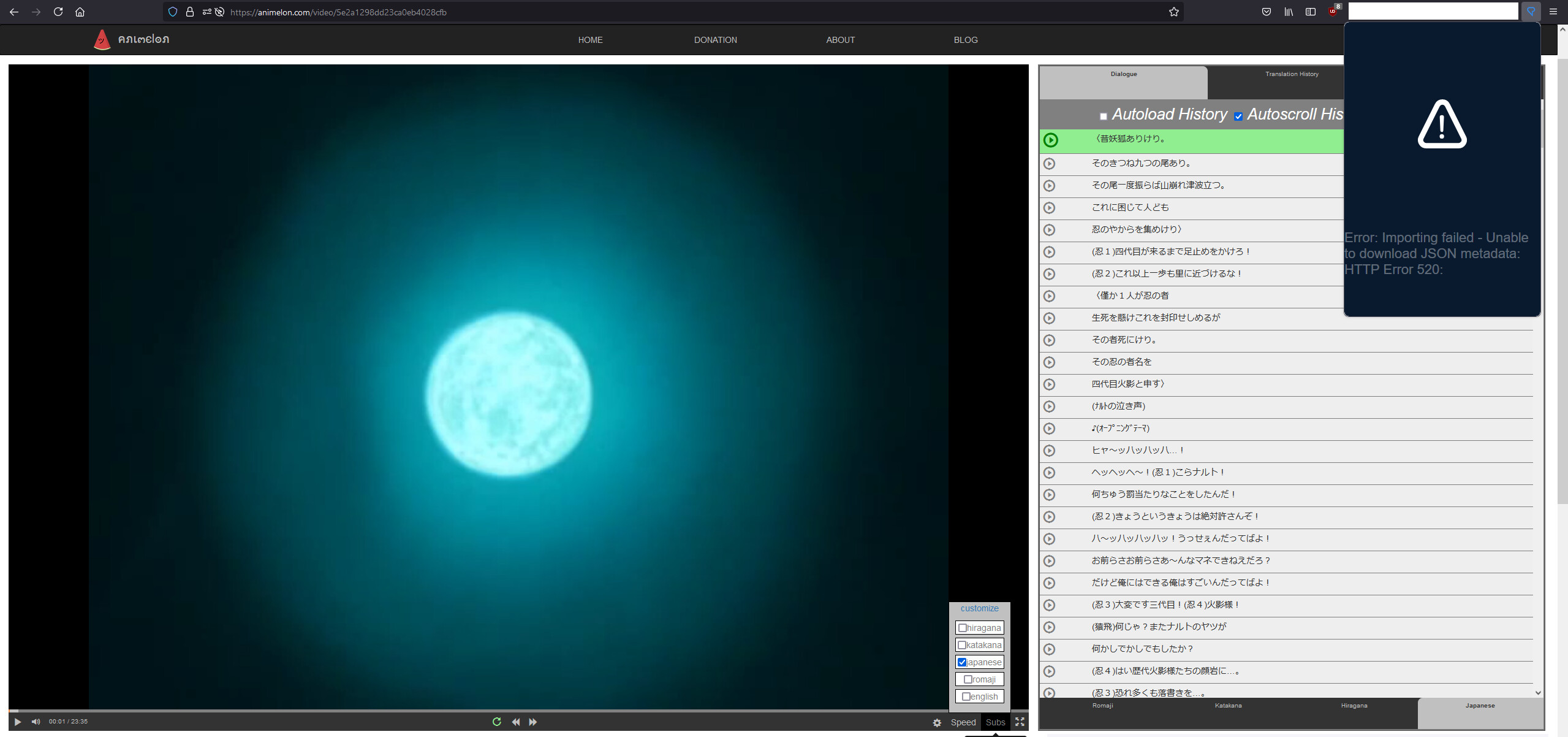Uncheck the japanese subtitle checkbox
The image size is (1568, 737).
[x=962, y=662]
